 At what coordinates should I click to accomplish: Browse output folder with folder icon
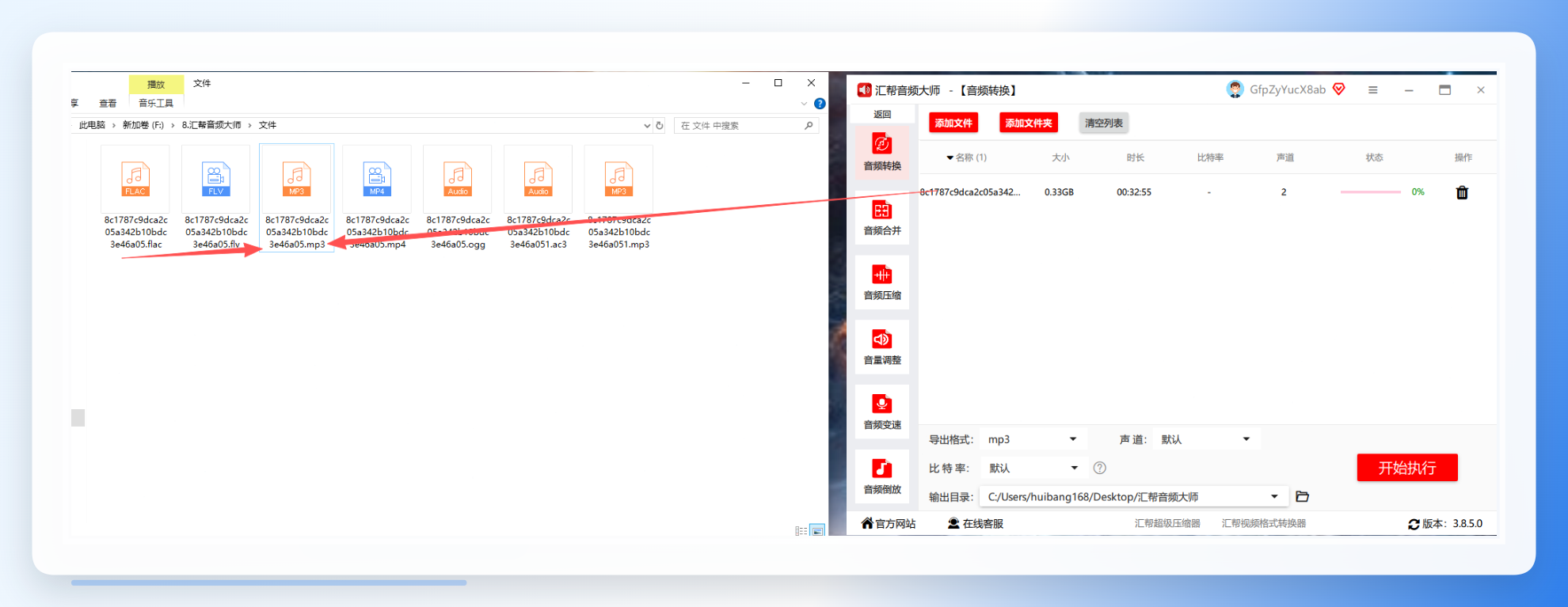pyautogui.click(x=1302, y=497)
